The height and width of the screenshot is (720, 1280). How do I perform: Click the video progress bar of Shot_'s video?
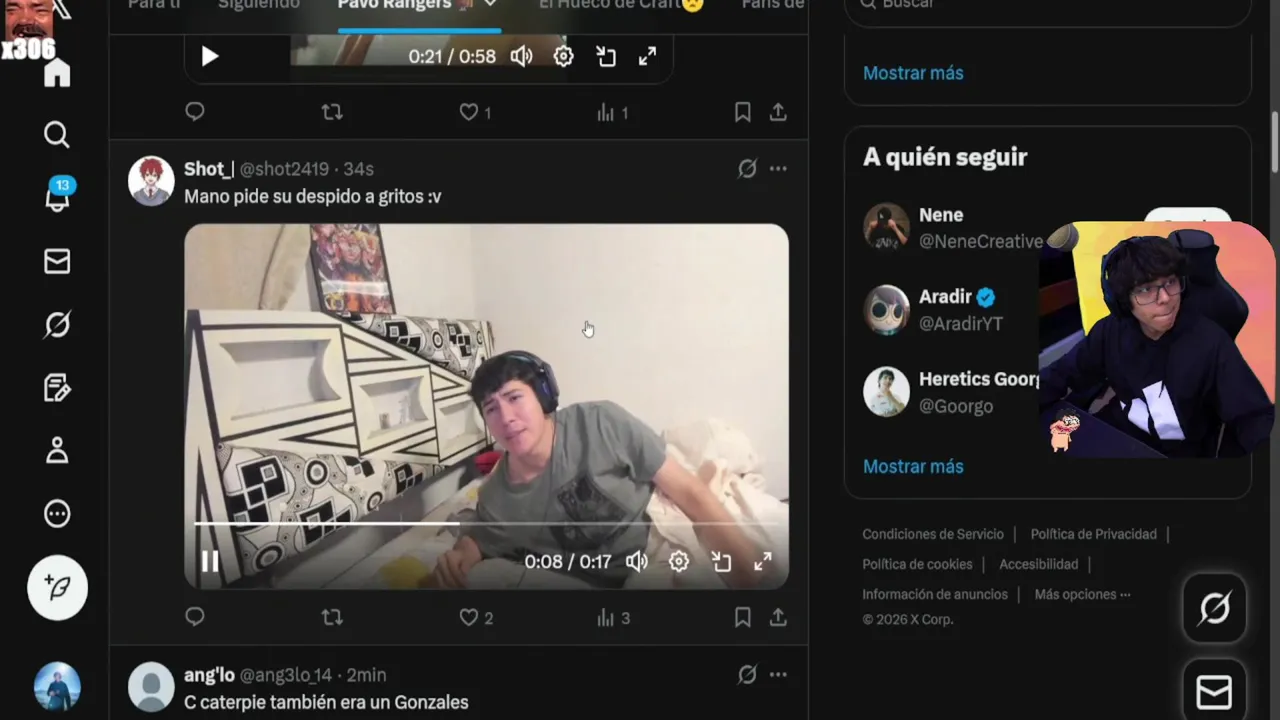(486, 523)
